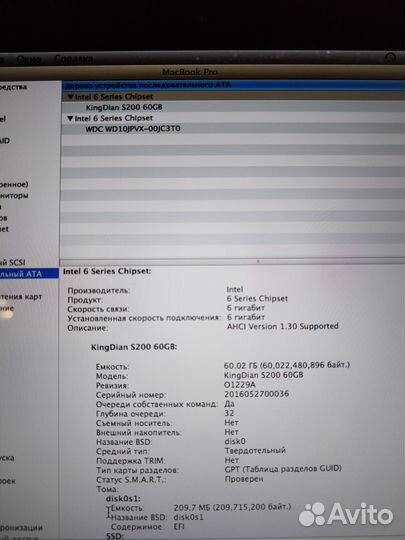The width and height of the screenshot is (405, 540).
Task: Select the WDC WD10JPVX-00JC3T0 drive row
Action: [x=233, y=129]
